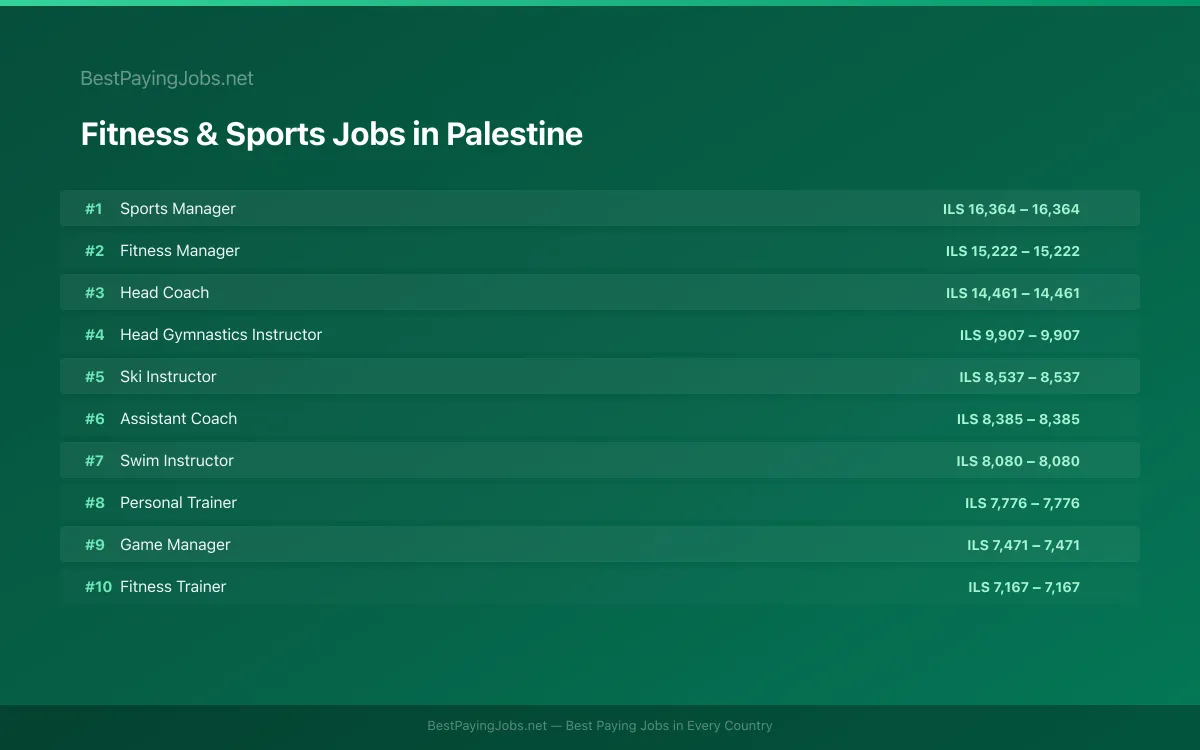The height and width of the screenshot is (750, 1200).
Task: Click the BestPayingJobs.net header text
Action: pyautogui.click(x=167, y=78)
